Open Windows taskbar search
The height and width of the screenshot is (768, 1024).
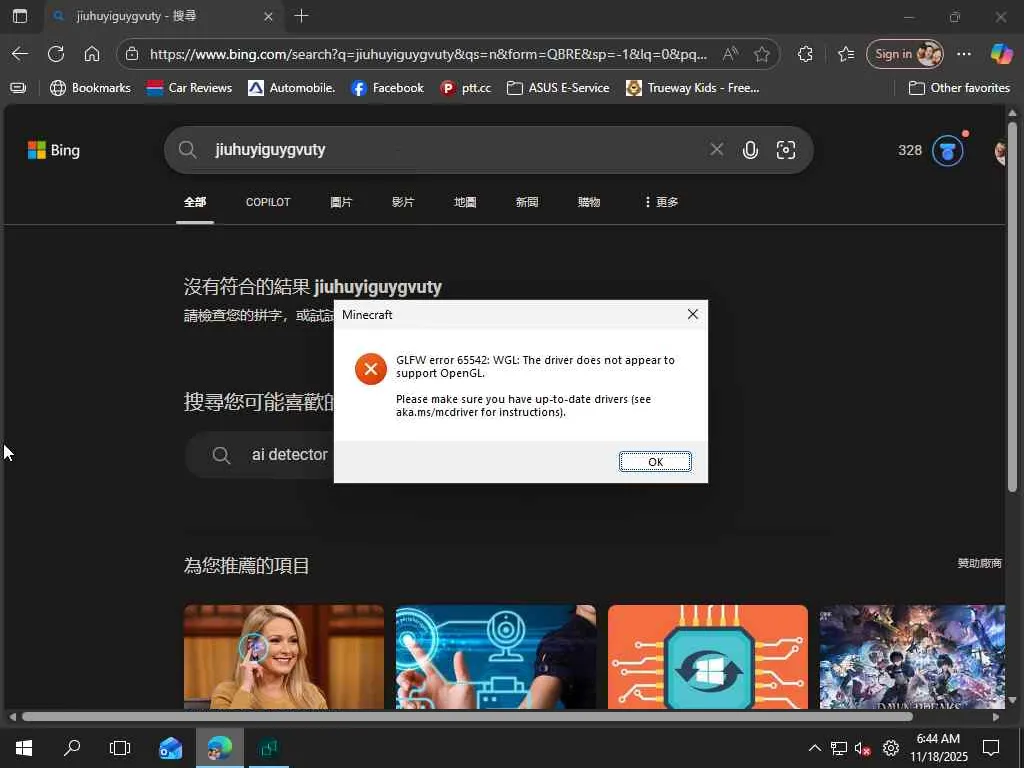coord(72,748)
